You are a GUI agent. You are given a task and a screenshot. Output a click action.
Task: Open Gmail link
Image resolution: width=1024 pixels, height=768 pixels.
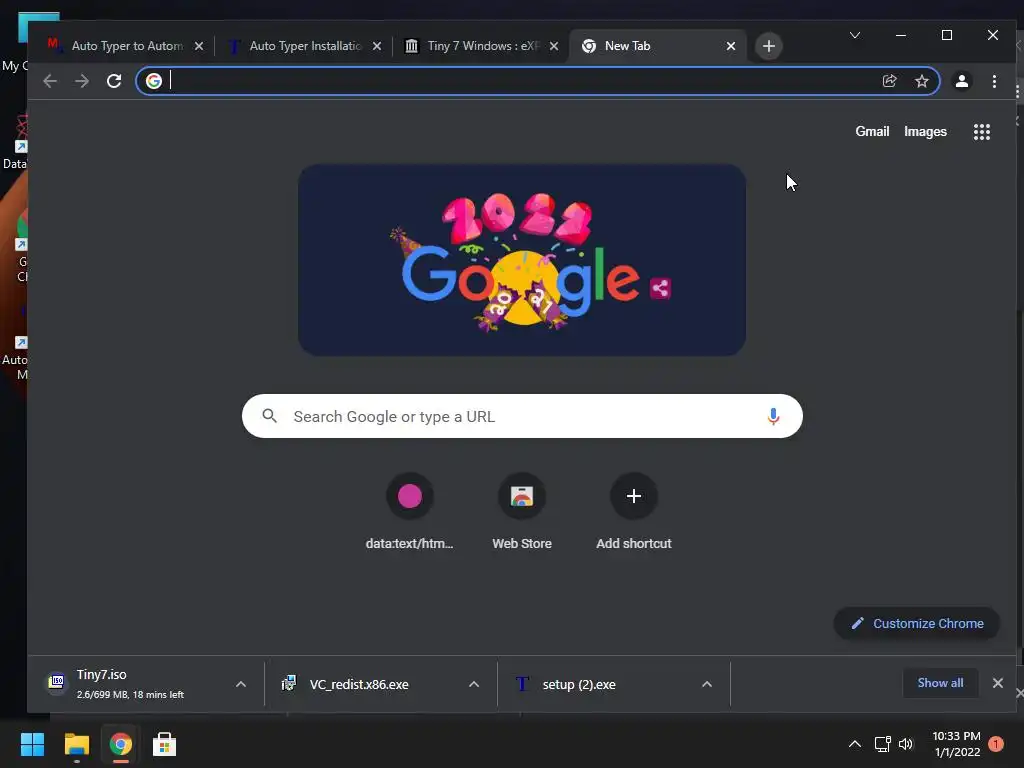872,131
